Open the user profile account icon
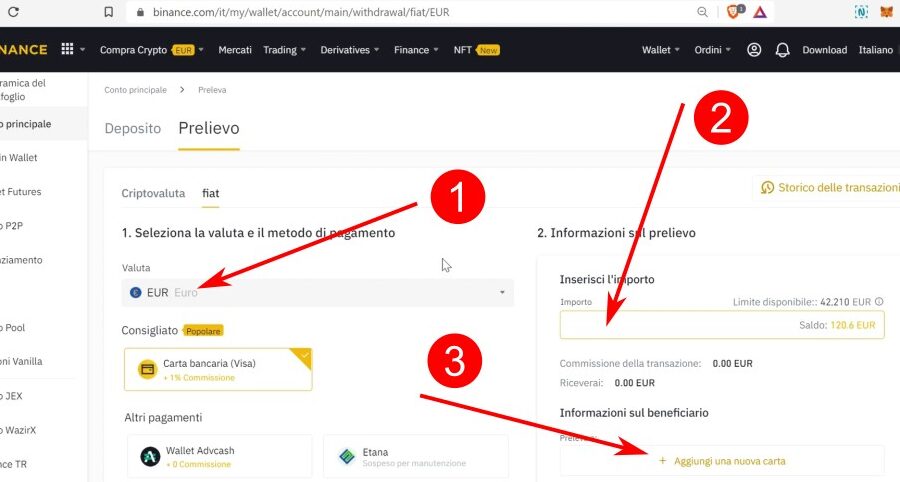This screenshot has width=900, height=482. [x=754, y=50]
